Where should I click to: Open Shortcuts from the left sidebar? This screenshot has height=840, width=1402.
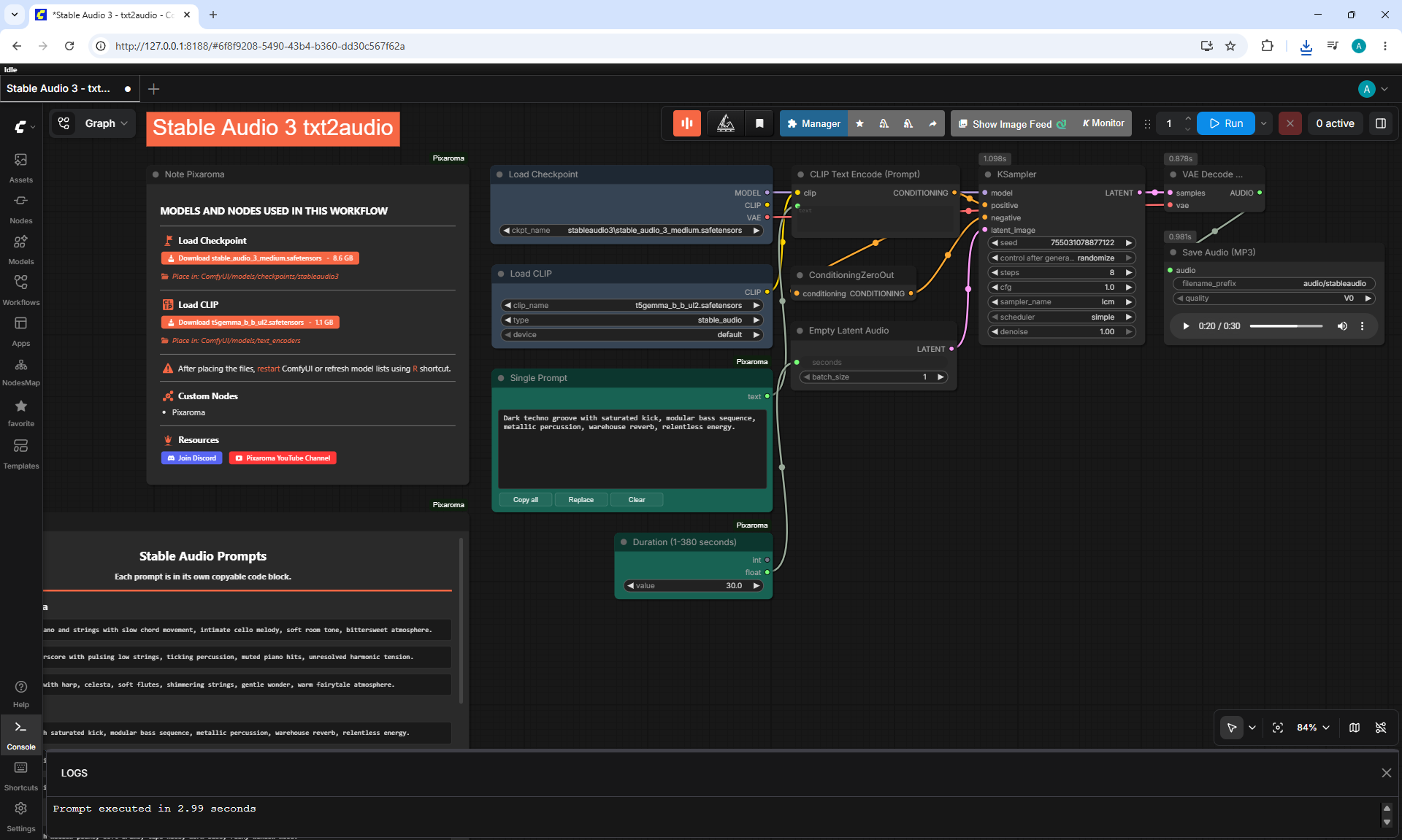[x=21, y=776]
